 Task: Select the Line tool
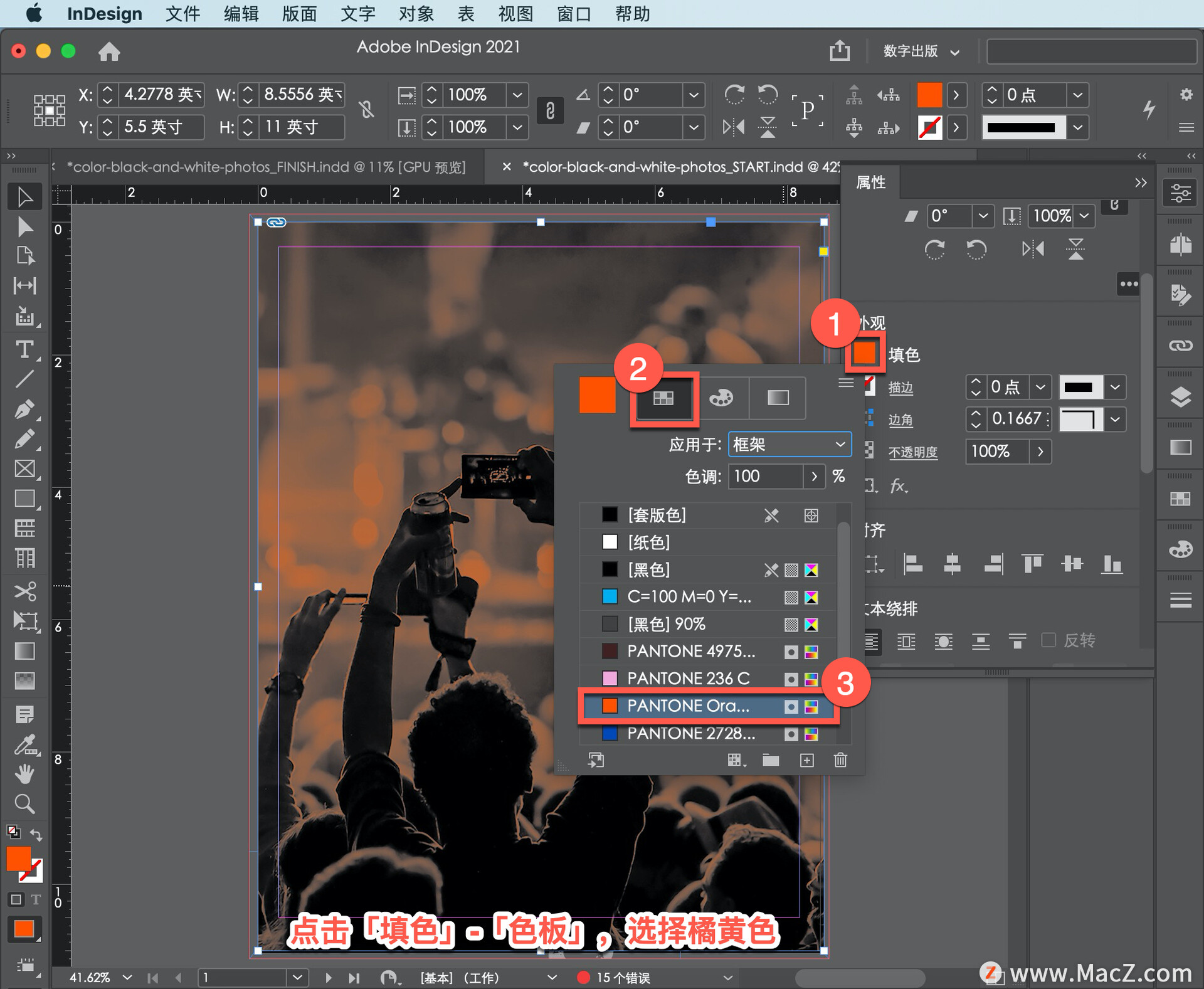click(x=24, y=379)
